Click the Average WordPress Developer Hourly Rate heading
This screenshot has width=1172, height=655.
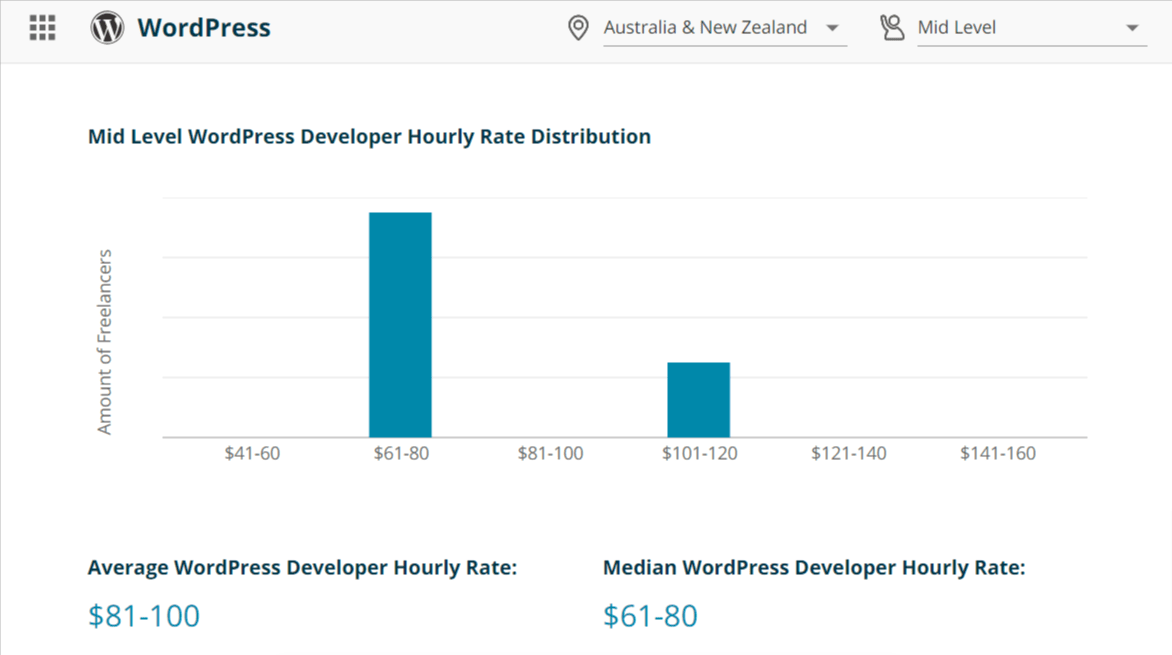pyautogui.click(x=302, y=567)
